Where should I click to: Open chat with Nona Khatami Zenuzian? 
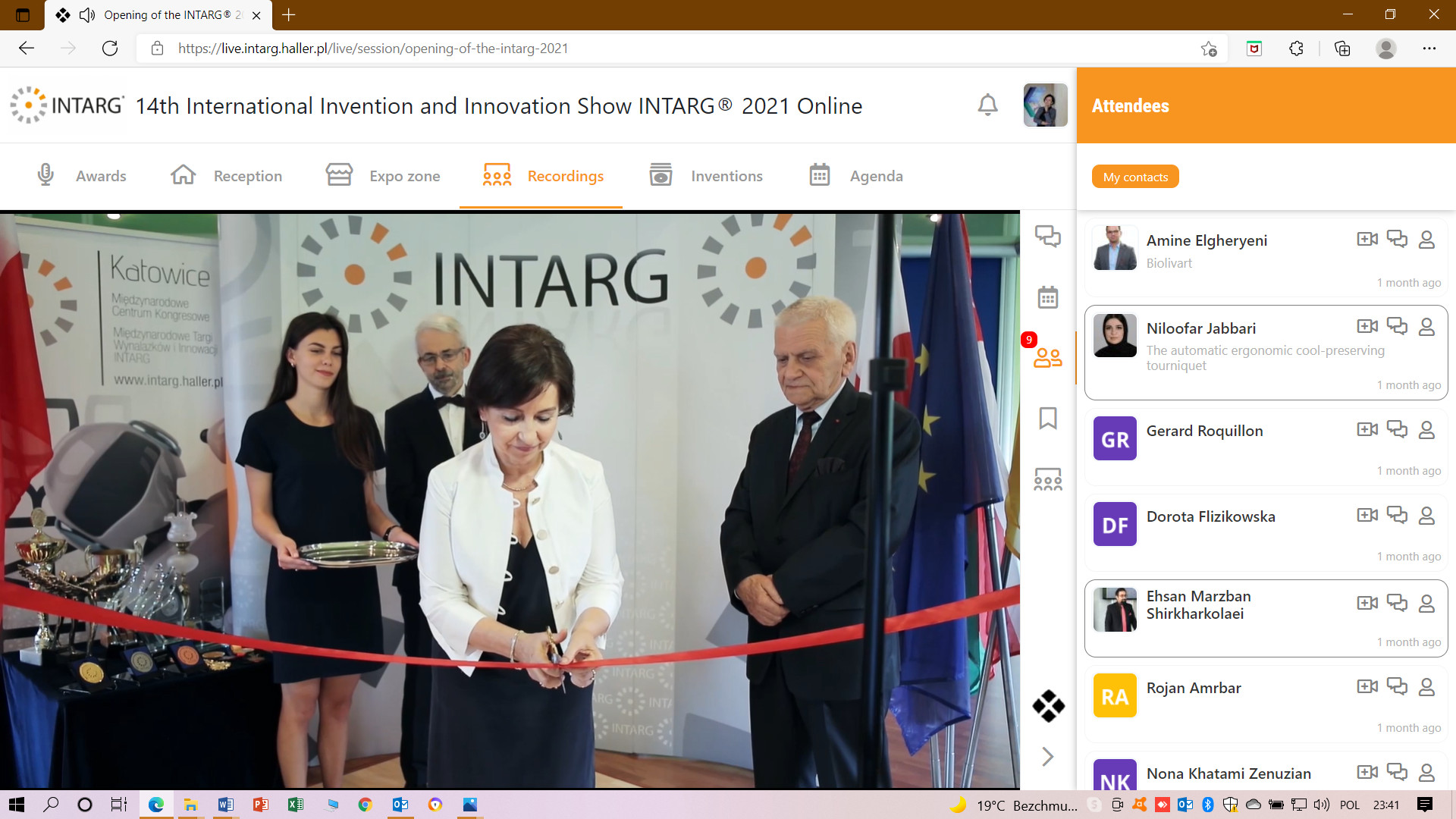click(1397, 773)
